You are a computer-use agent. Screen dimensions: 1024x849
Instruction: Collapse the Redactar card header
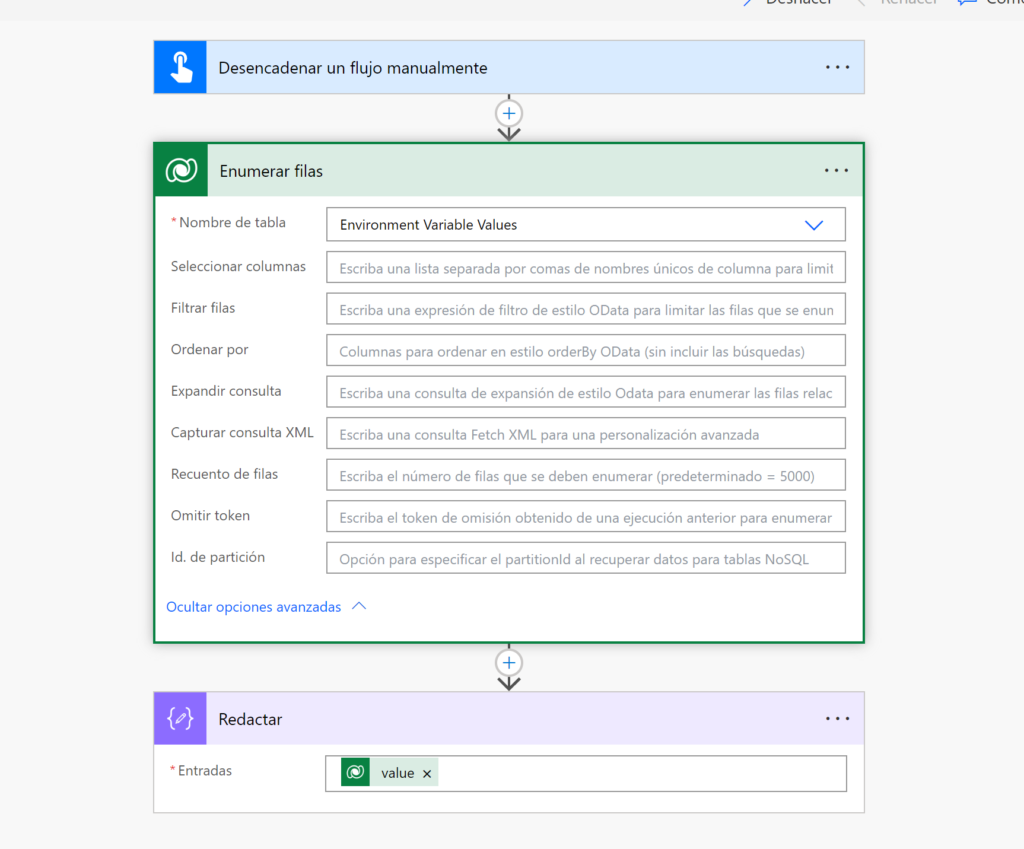[x=509, y=718]
